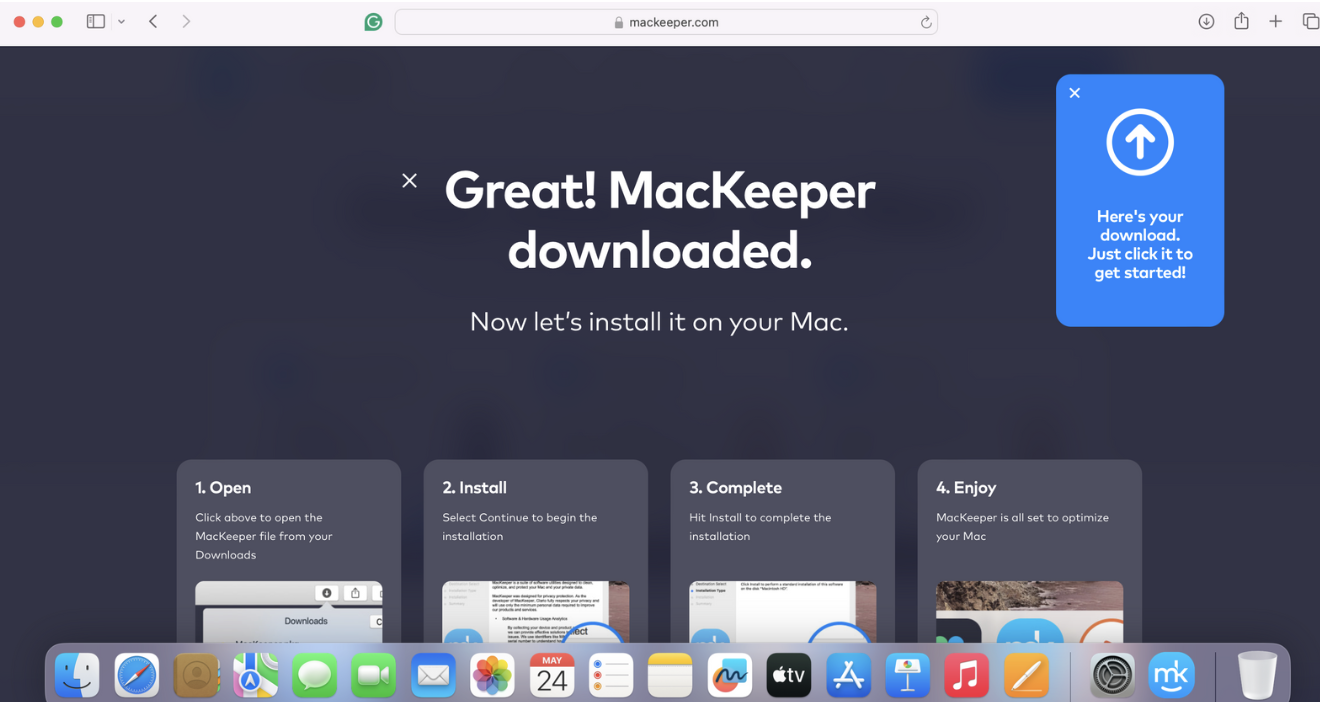Open FaceTime from the Dock
The height and width of the screenshot is (702, 1320).
click(x=373, y=675)
